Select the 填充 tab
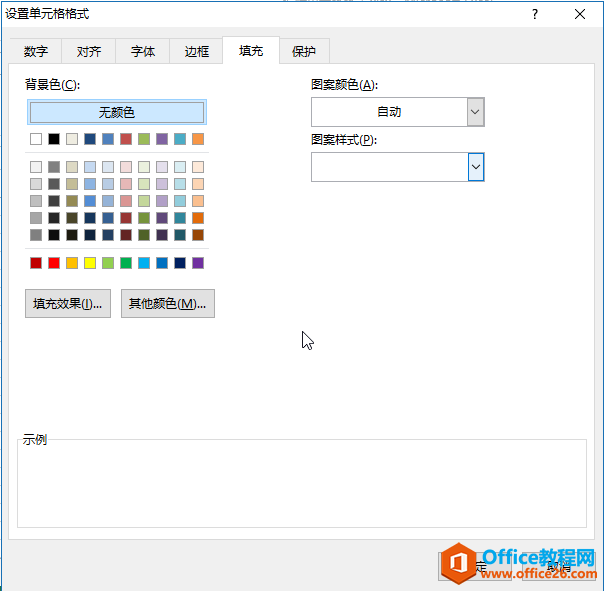The image size is (604, 591). click(x=251, y=50)
